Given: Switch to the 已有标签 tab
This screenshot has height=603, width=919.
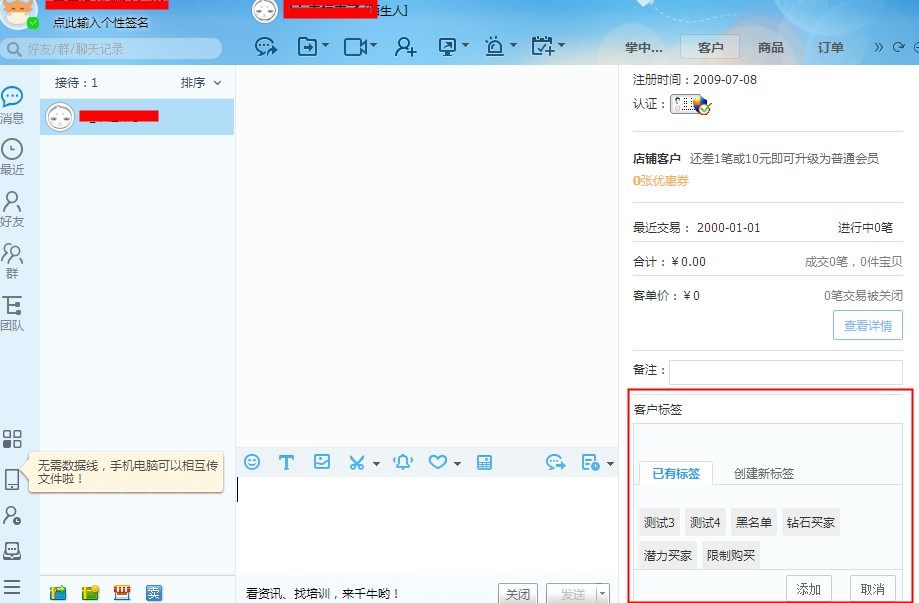Looking at the screenshot, I should [x=674, y=474].
